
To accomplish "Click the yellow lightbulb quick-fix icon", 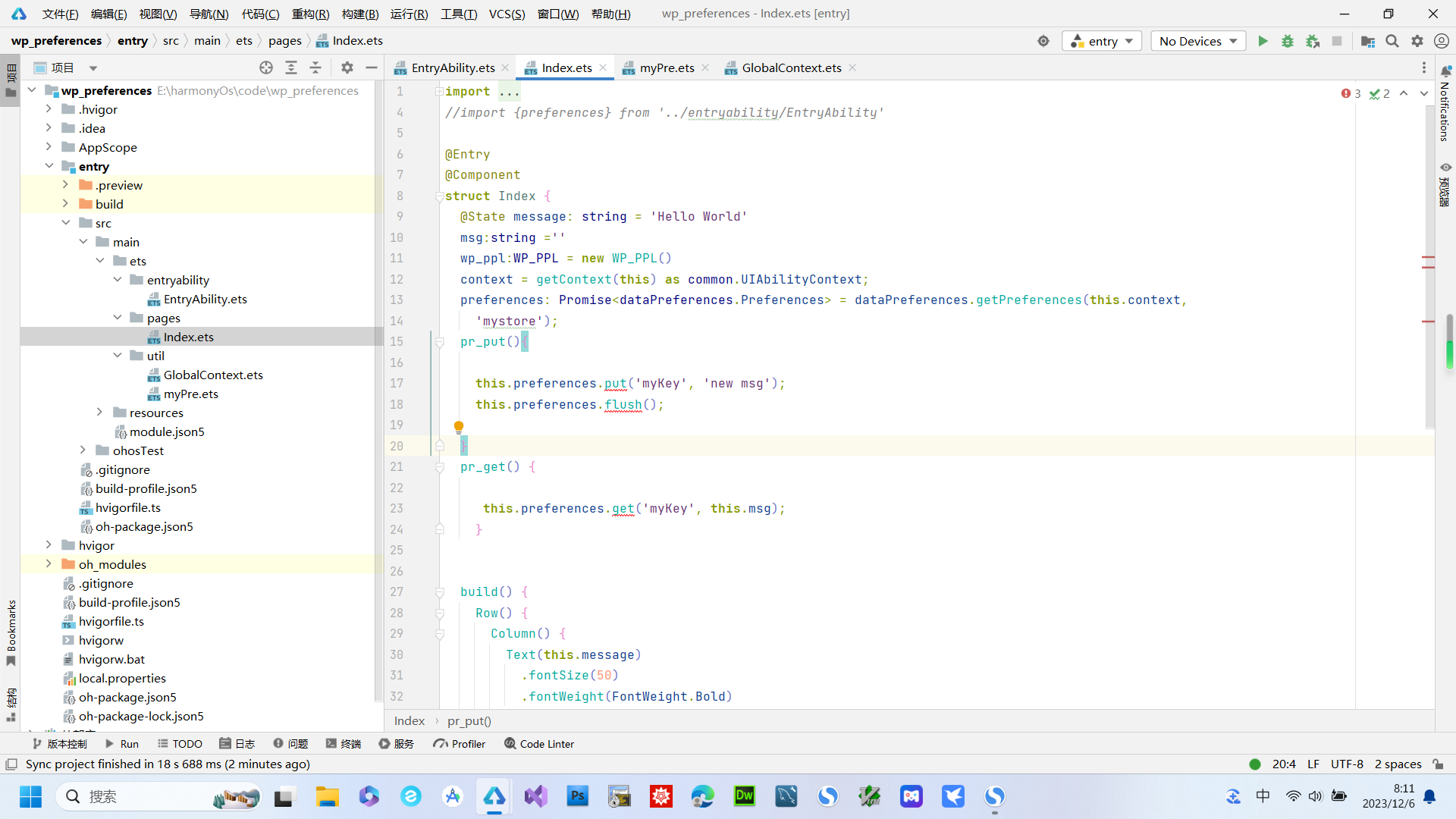I will point(459,427).
